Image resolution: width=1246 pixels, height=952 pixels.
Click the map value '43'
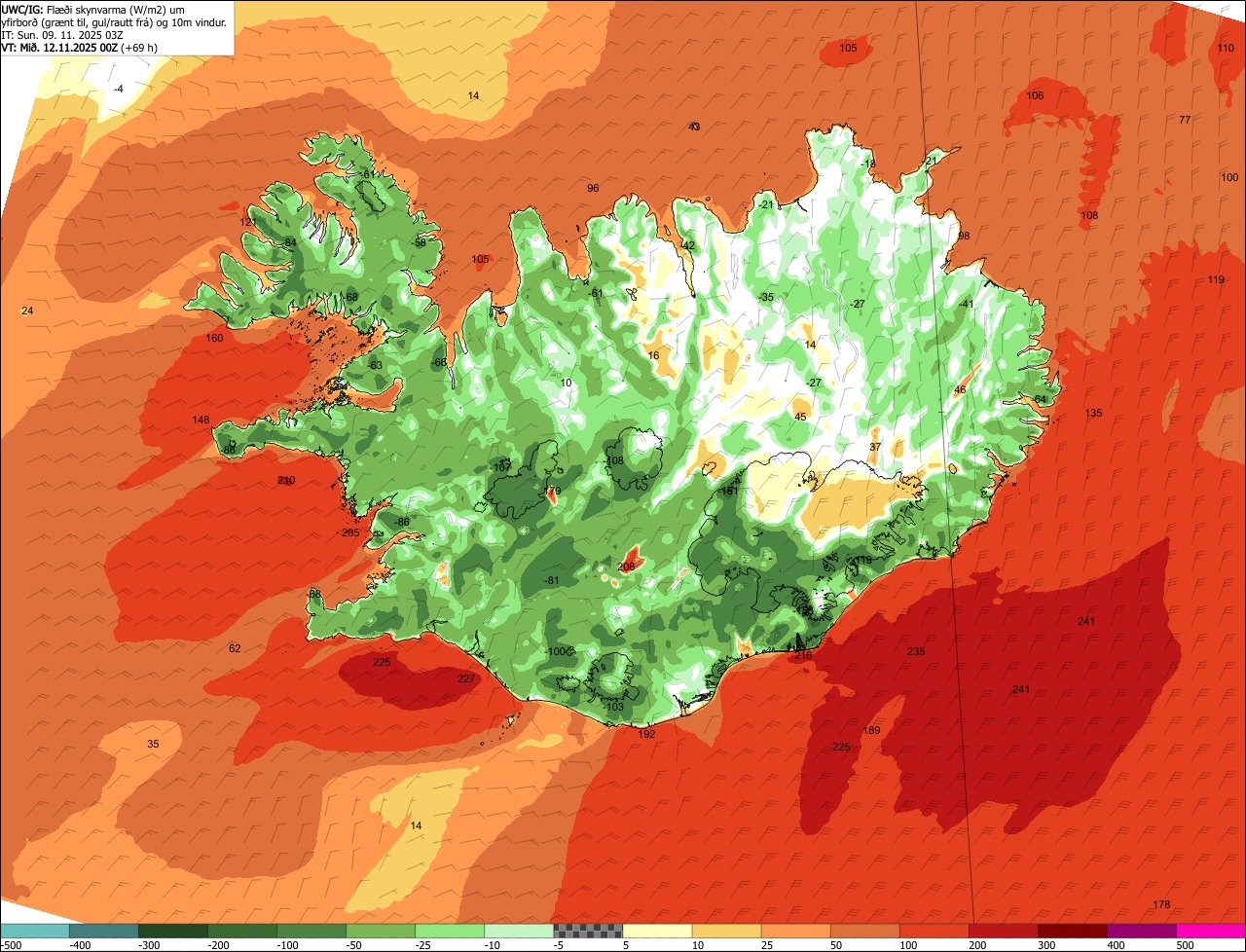click(694, 127)
